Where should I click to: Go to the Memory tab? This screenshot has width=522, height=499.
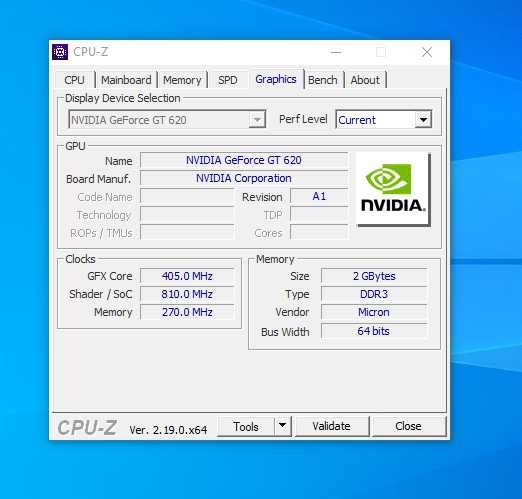pos(182,80)
